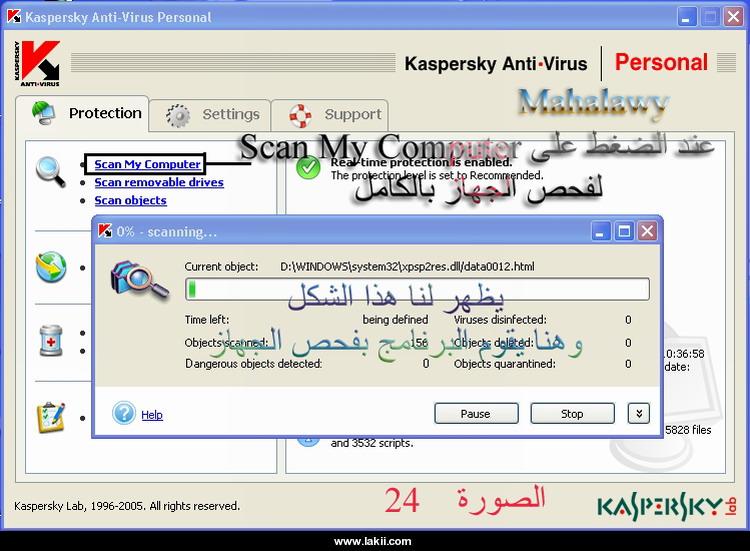The image size is (750, 551).
Task: Click the Kaspersky lab logo at bottom
Action: [666, 507]
